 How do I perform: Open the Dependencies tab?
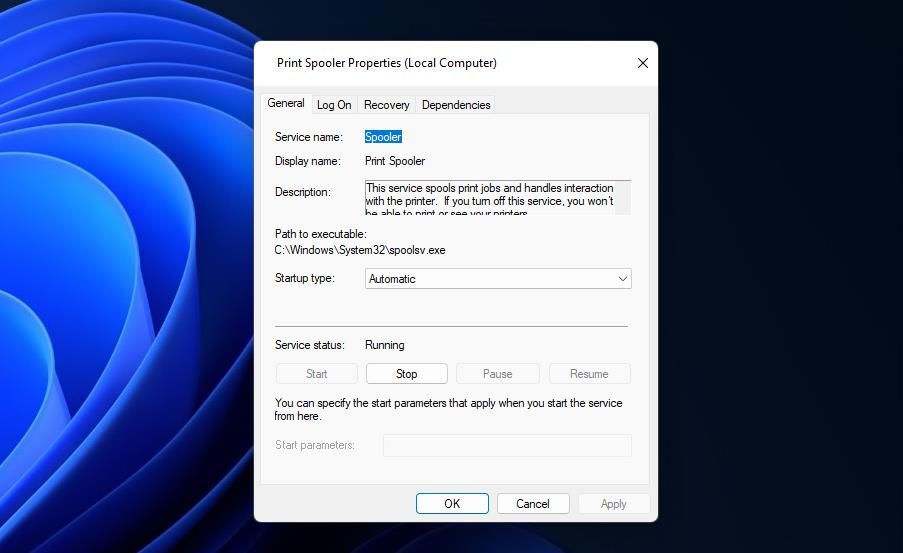click(456, 105)
